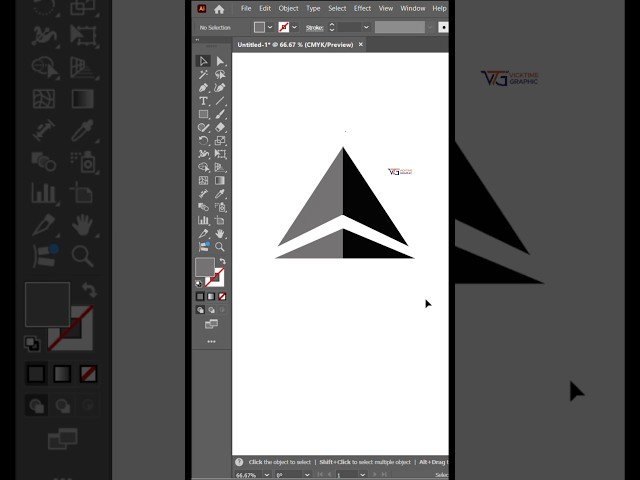
Task: Open zoom level 66.67% dropdown
Action: [x=267, y=475]
